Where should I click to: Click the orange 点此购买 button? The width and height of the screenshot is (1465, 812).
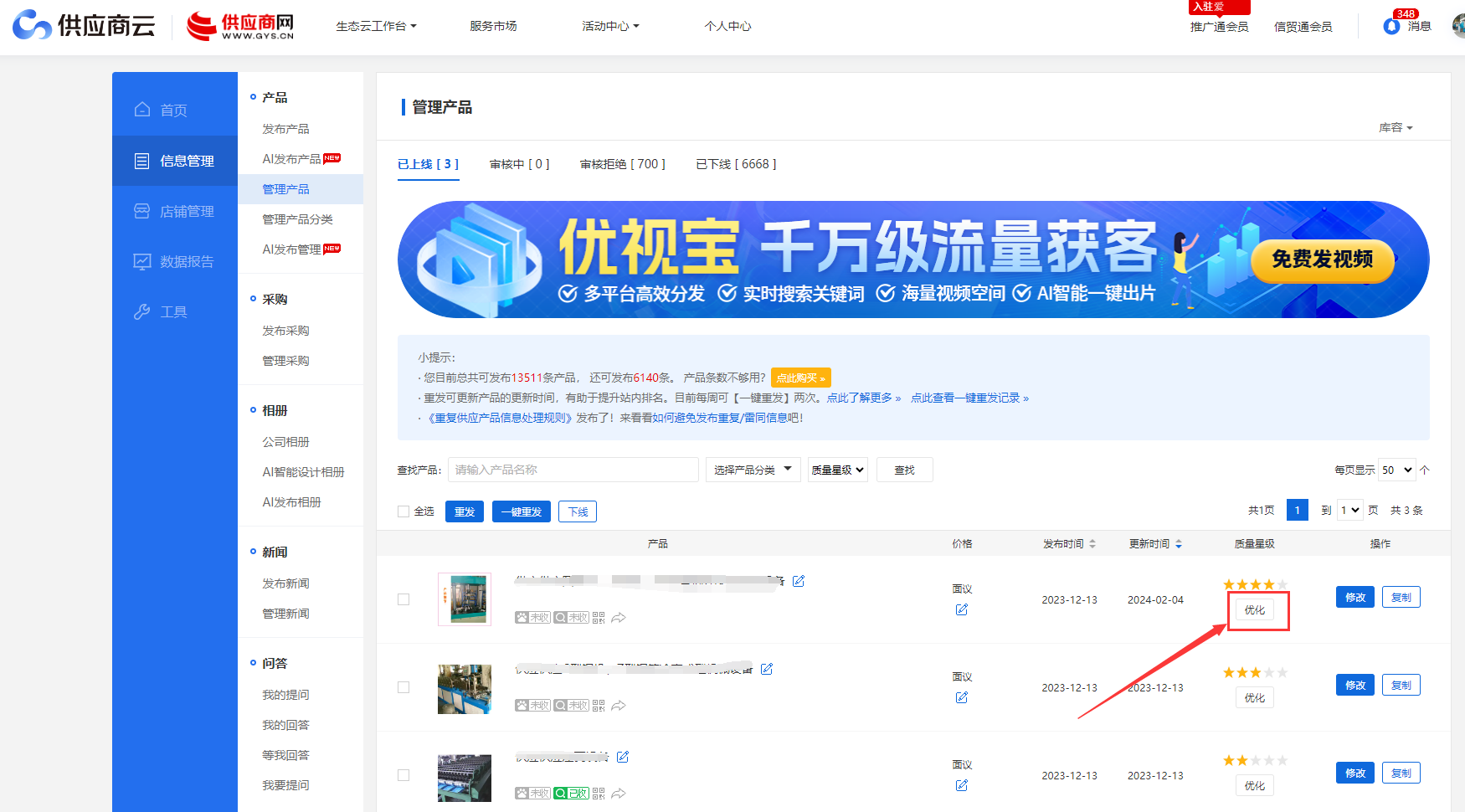[801, 378]
